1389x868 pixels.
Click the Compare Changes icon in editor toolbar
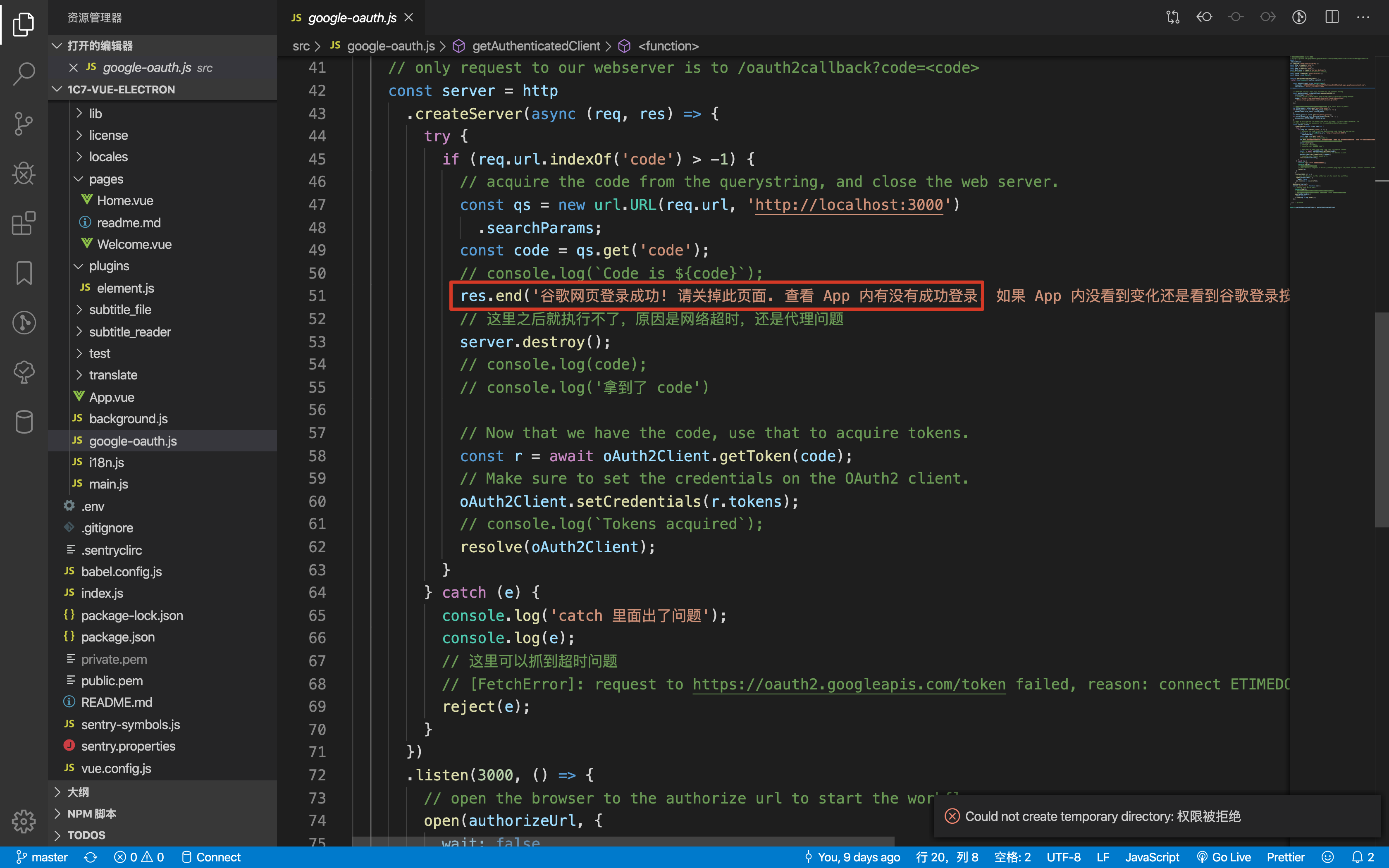1173,17
